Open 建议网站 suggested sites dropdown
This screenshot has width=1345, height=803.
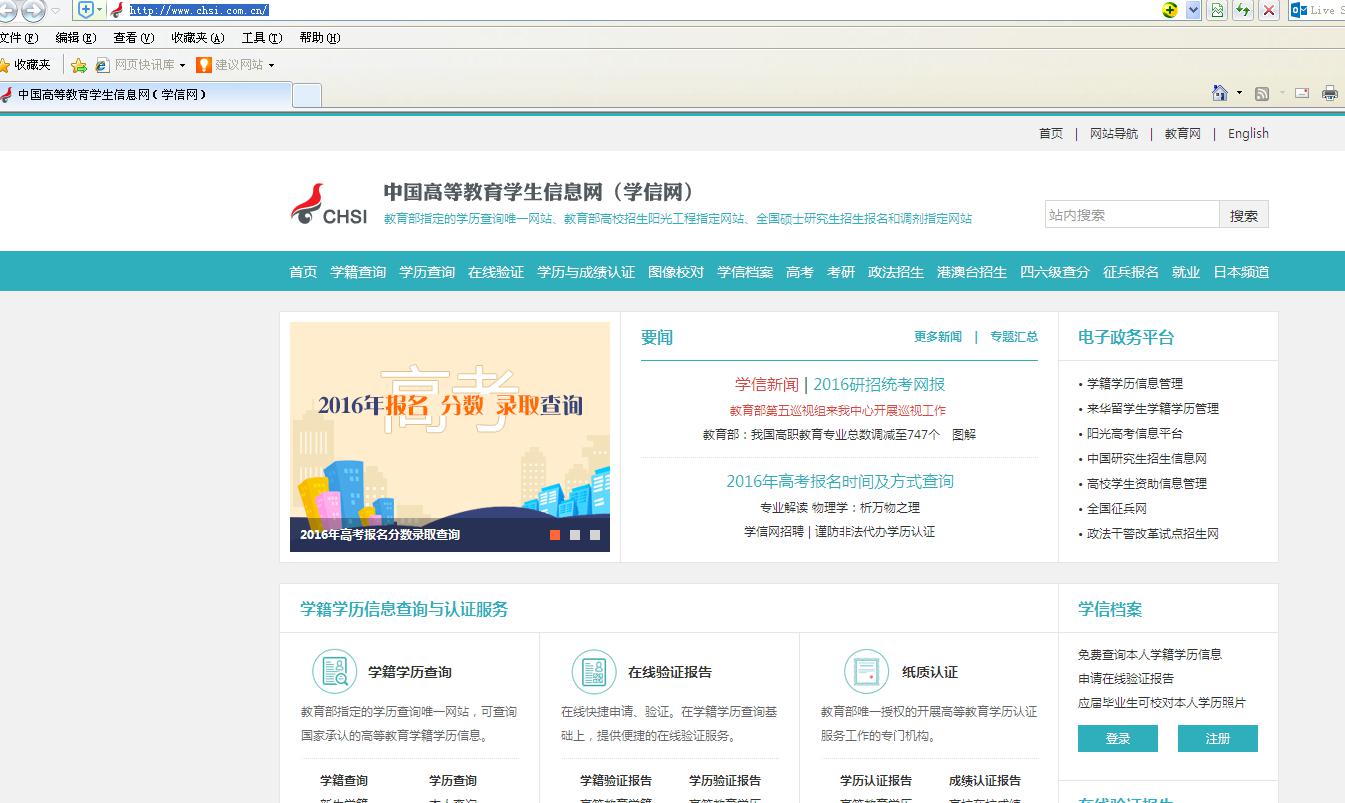click(x=235, y=65)
